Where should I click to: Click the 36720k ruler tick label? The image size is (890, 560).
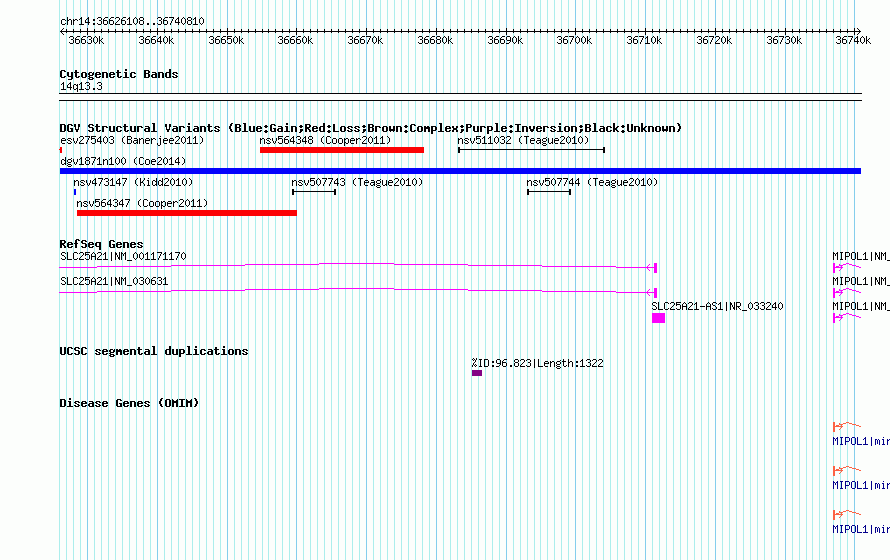pyautogui.click(x=714, y=40)
